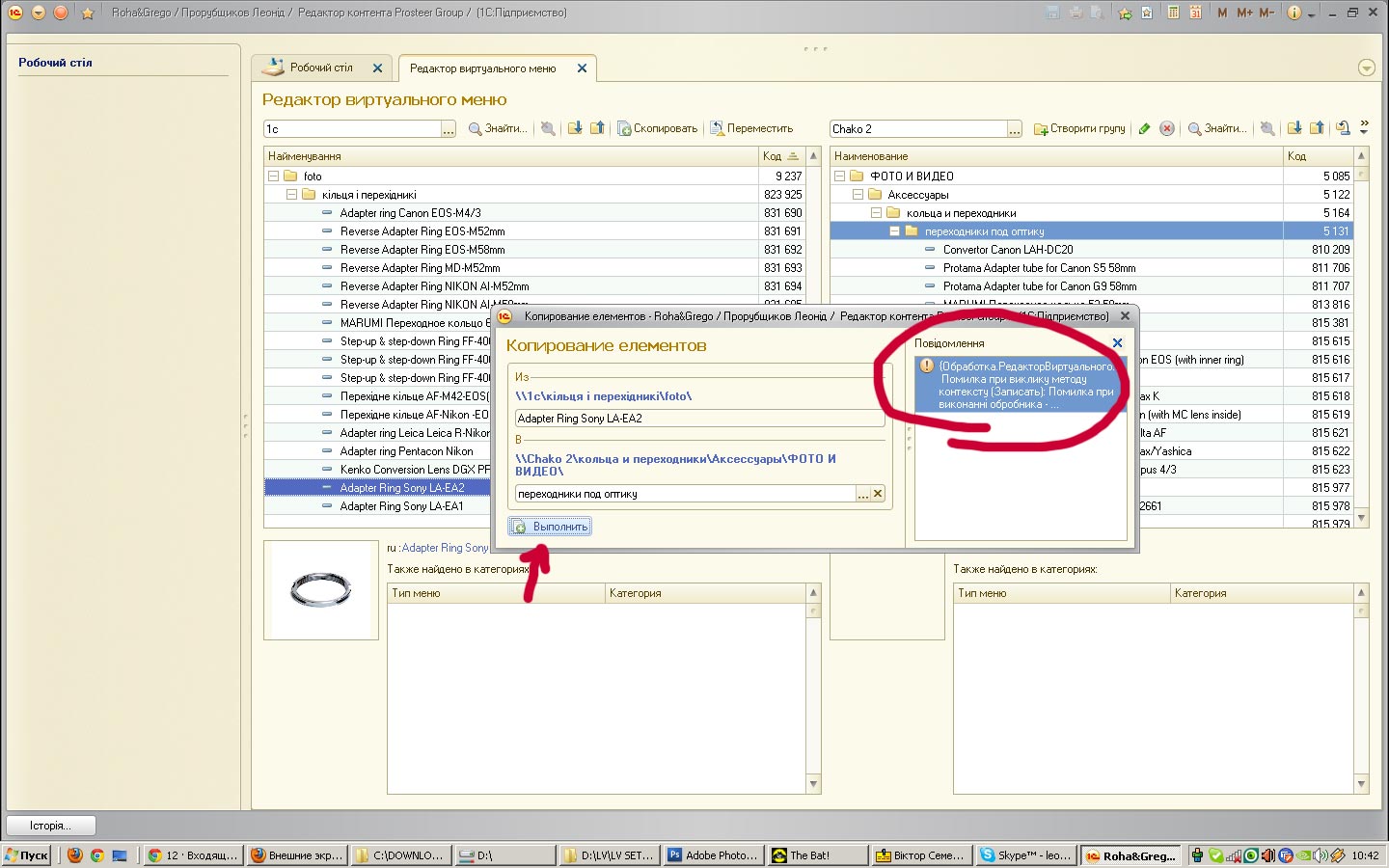
Task: Click Скопировать in the left toolbar
Action: pyautogui.click(x=657, y=128)
